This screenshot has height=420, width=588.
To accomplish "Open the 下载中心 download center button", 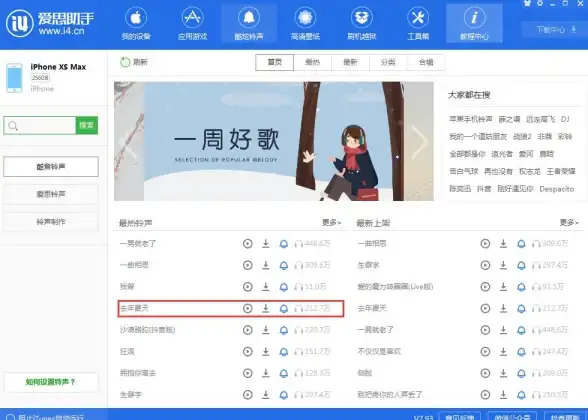I will [555, 30].
